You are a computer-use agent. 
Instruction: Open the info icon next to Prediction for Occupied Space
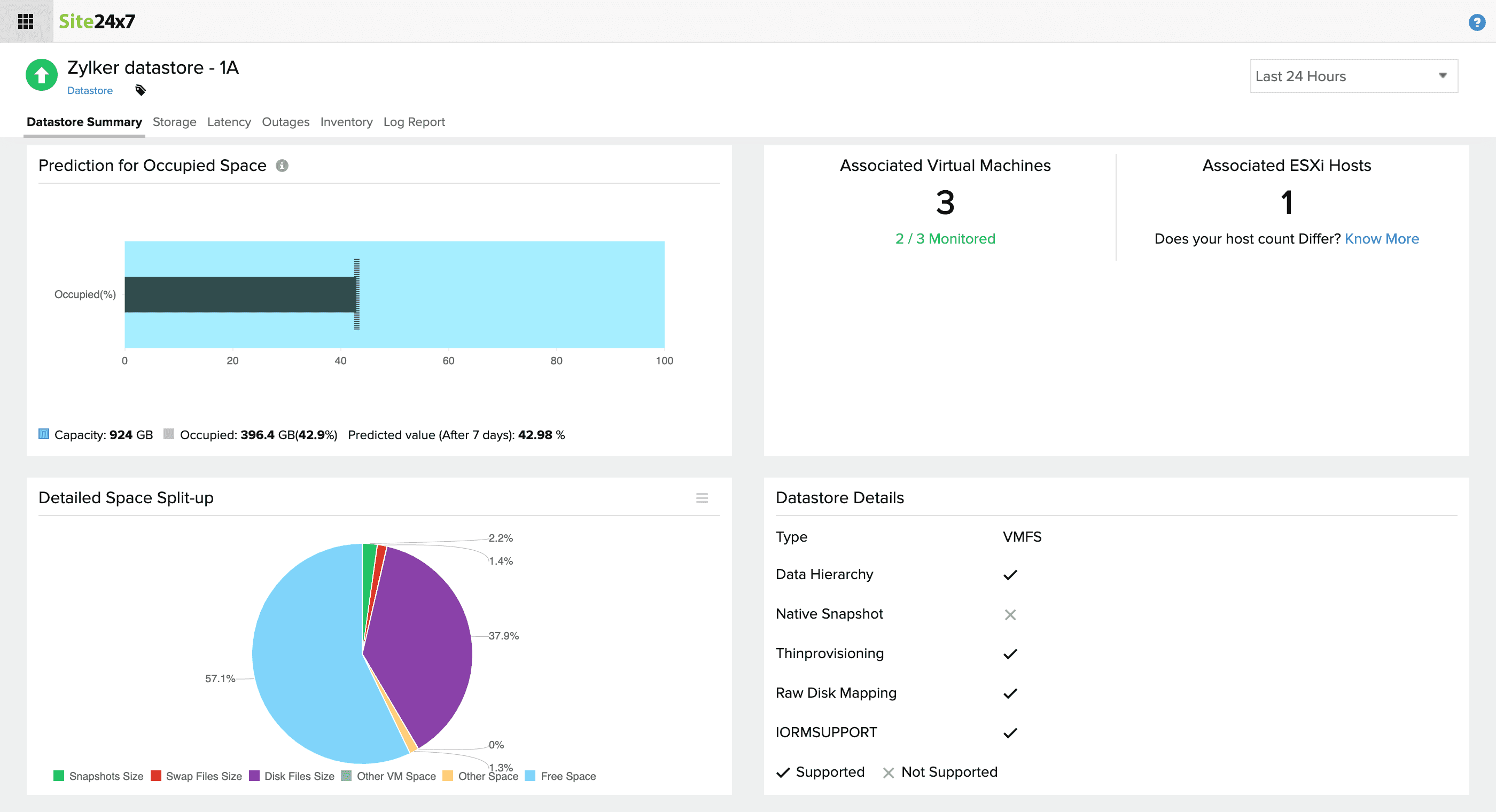[x=283, y=166]
